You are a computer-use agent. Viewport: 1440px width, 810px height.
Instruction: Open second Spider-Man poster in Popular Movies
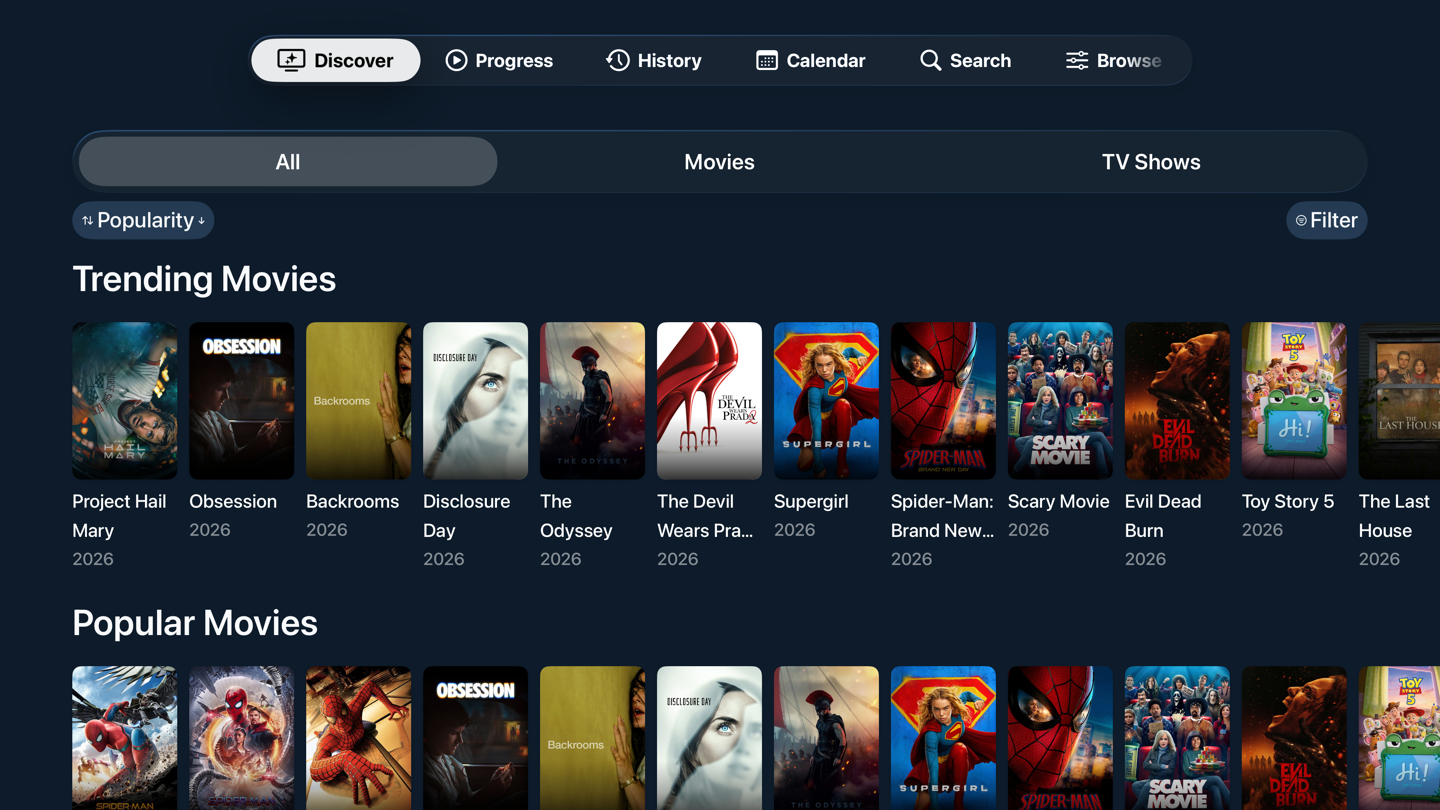(x=241, y=738)
